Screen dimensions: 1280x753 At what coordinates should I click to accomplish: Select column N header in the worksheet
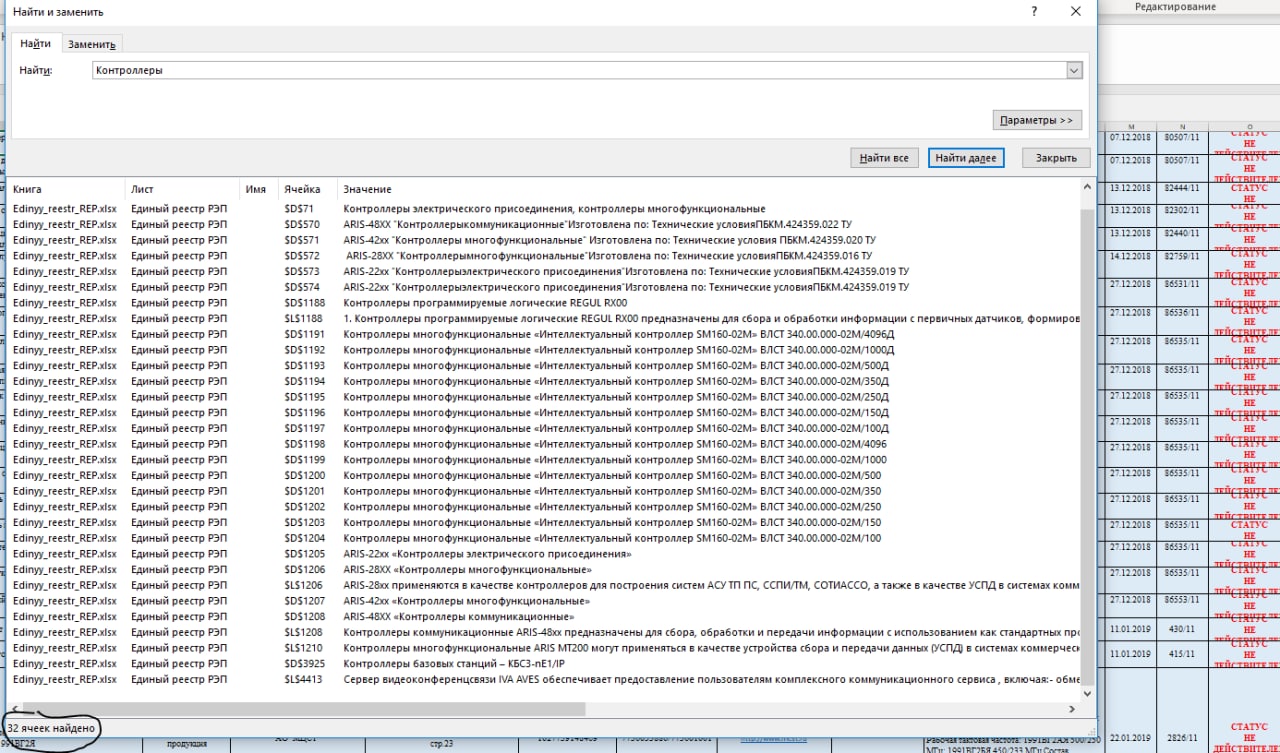(1181, 126)
